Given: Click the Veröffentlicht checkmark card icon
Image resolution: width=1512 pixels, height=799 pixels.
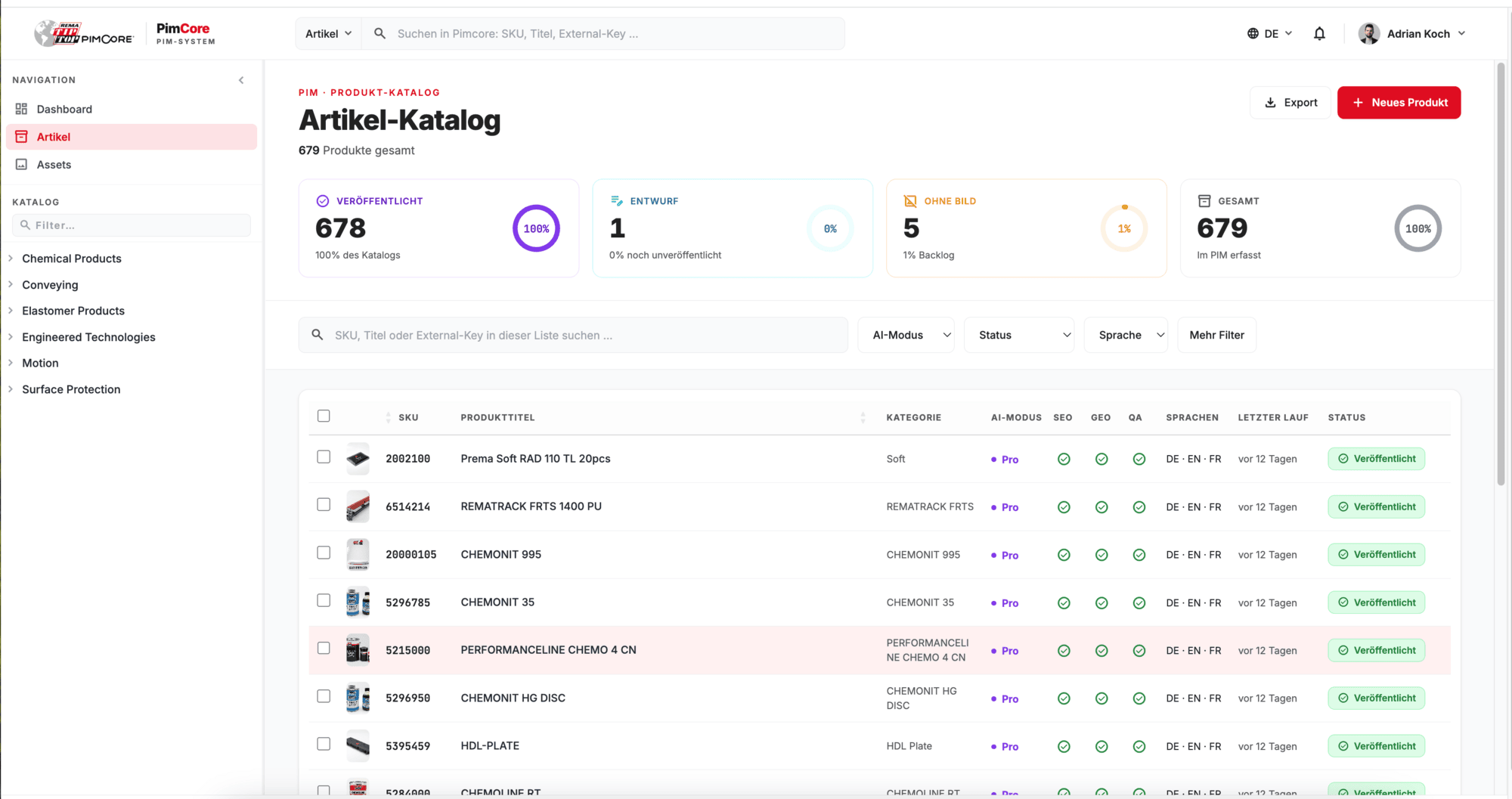Looking at the screenshot, I should pyautogui.click(x=323, y=201).
